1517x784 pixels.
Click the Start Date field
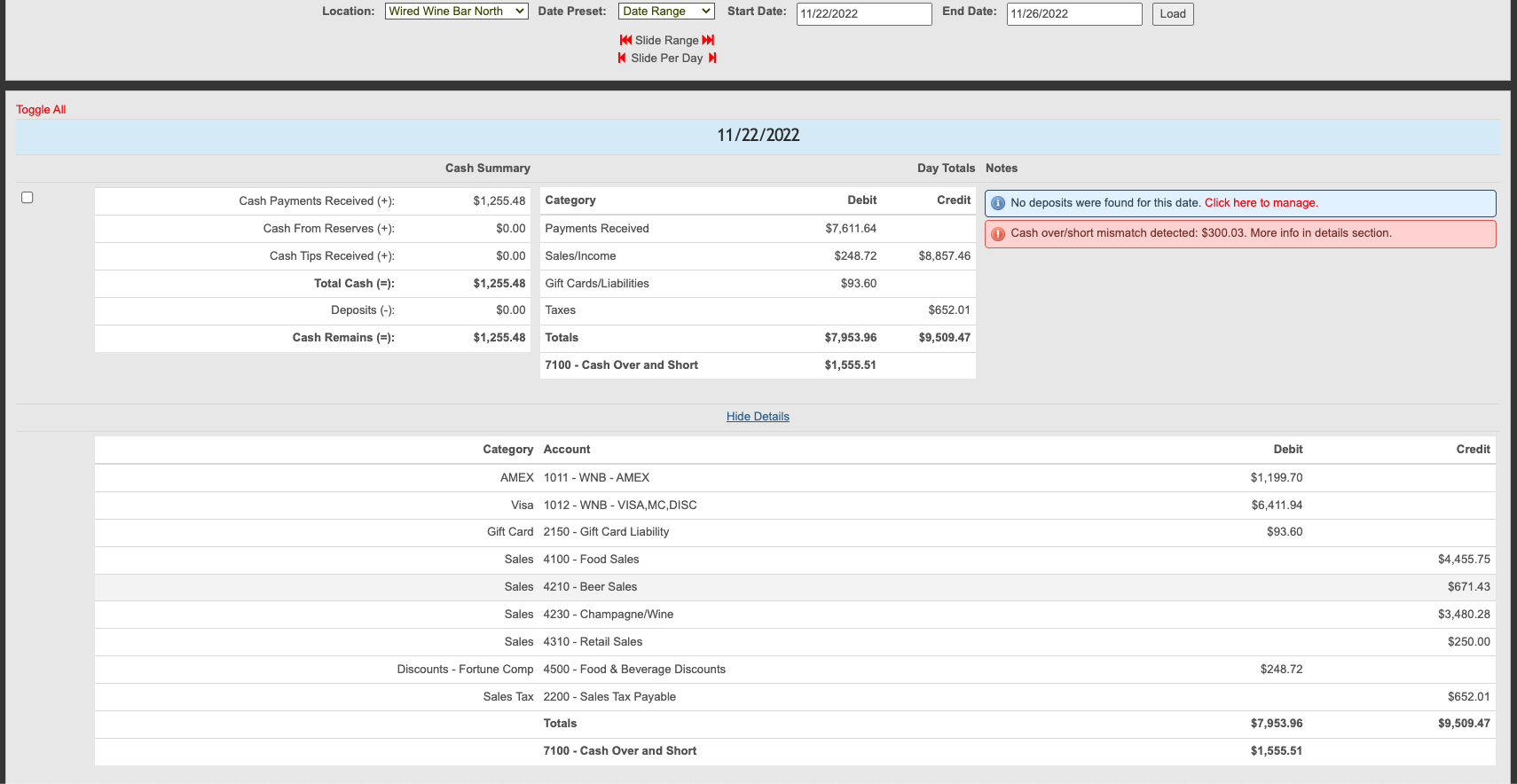coord(864,14)
